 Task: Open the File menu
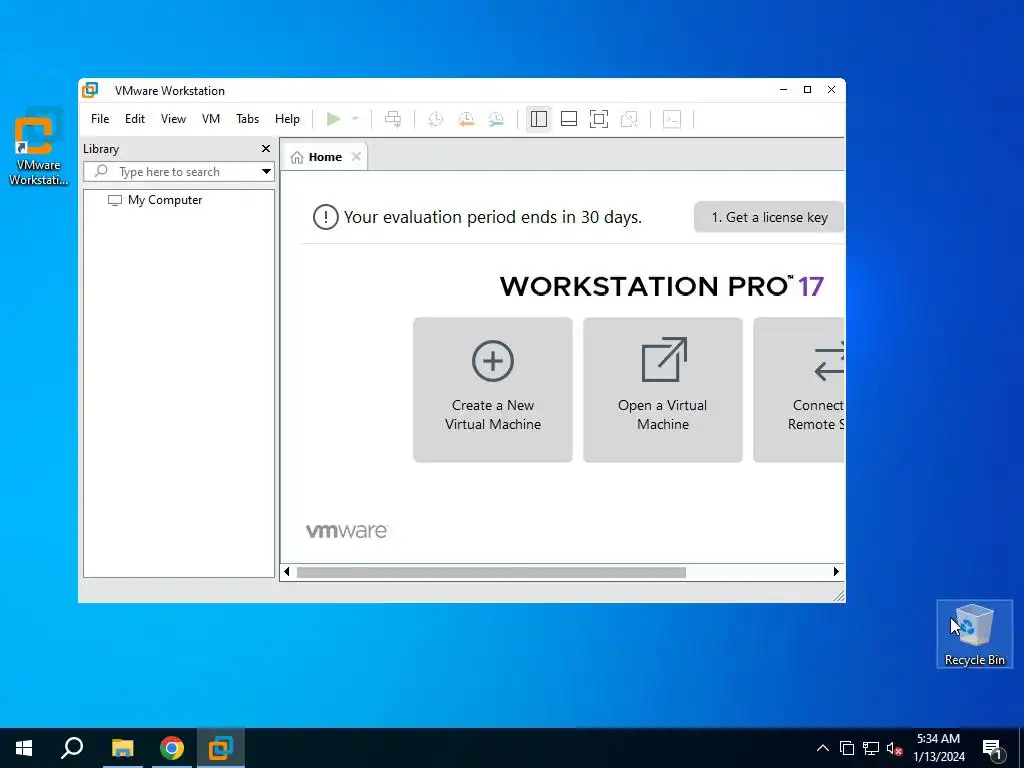(x=100, y=119)
